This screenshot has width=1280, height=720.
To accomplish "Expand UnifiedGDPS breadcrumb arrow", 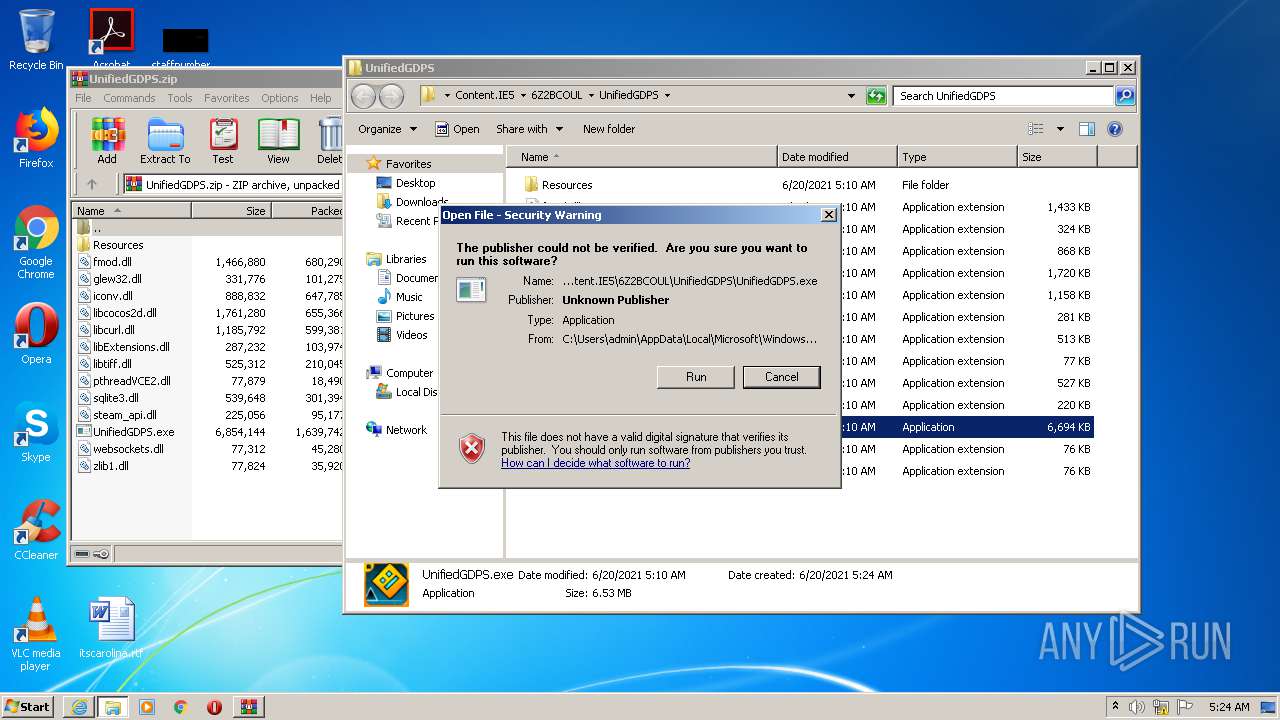I will coord(667,96).
